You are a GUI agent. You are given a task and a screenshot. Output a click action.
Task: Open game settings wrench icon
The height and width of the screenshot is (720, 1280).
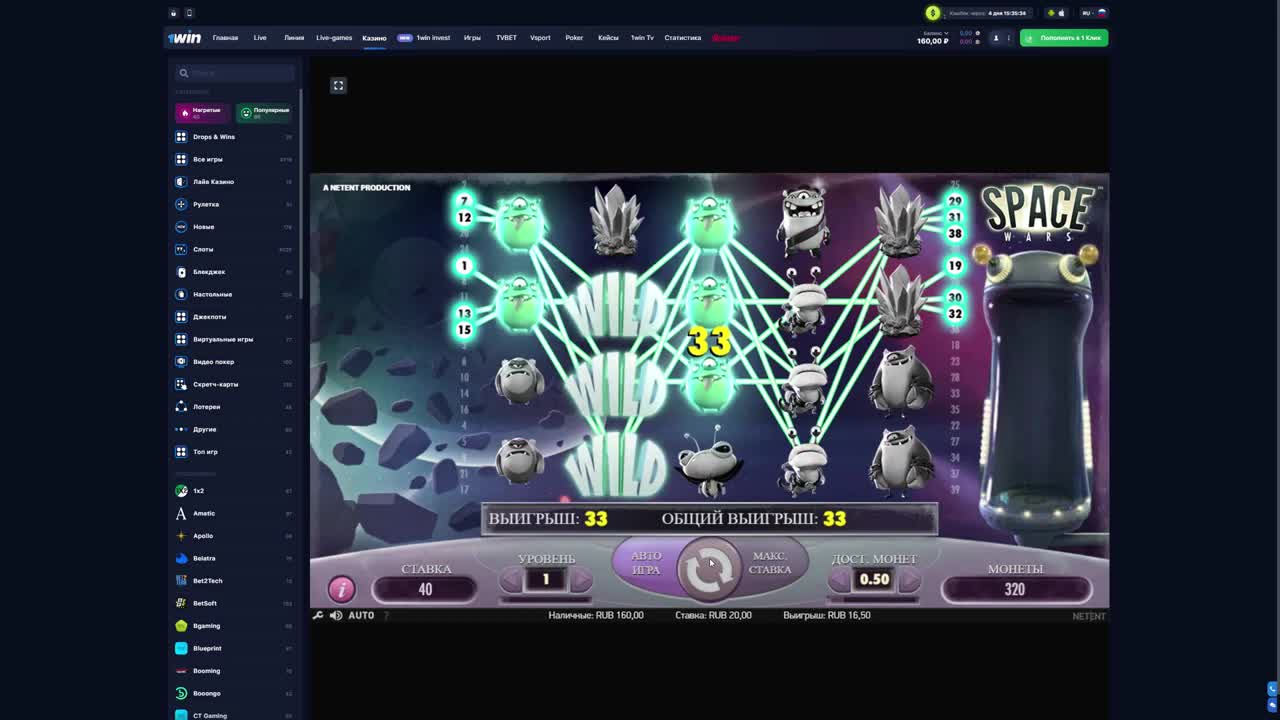[318, 615]
